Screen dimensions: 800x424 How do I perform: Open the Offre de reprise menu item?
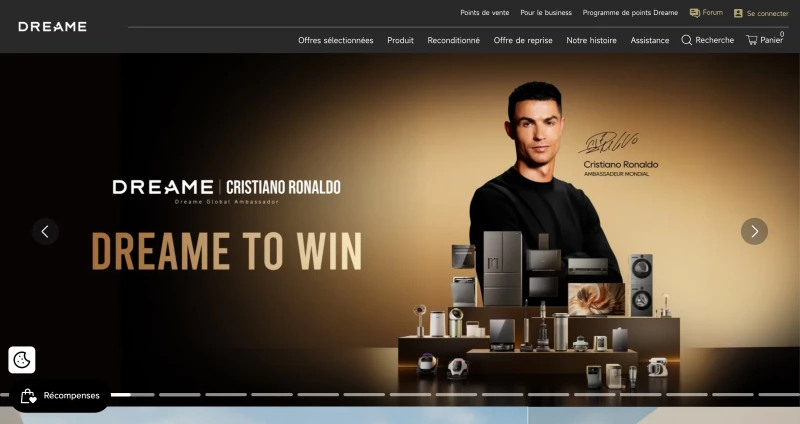click(x=523, y=40)
